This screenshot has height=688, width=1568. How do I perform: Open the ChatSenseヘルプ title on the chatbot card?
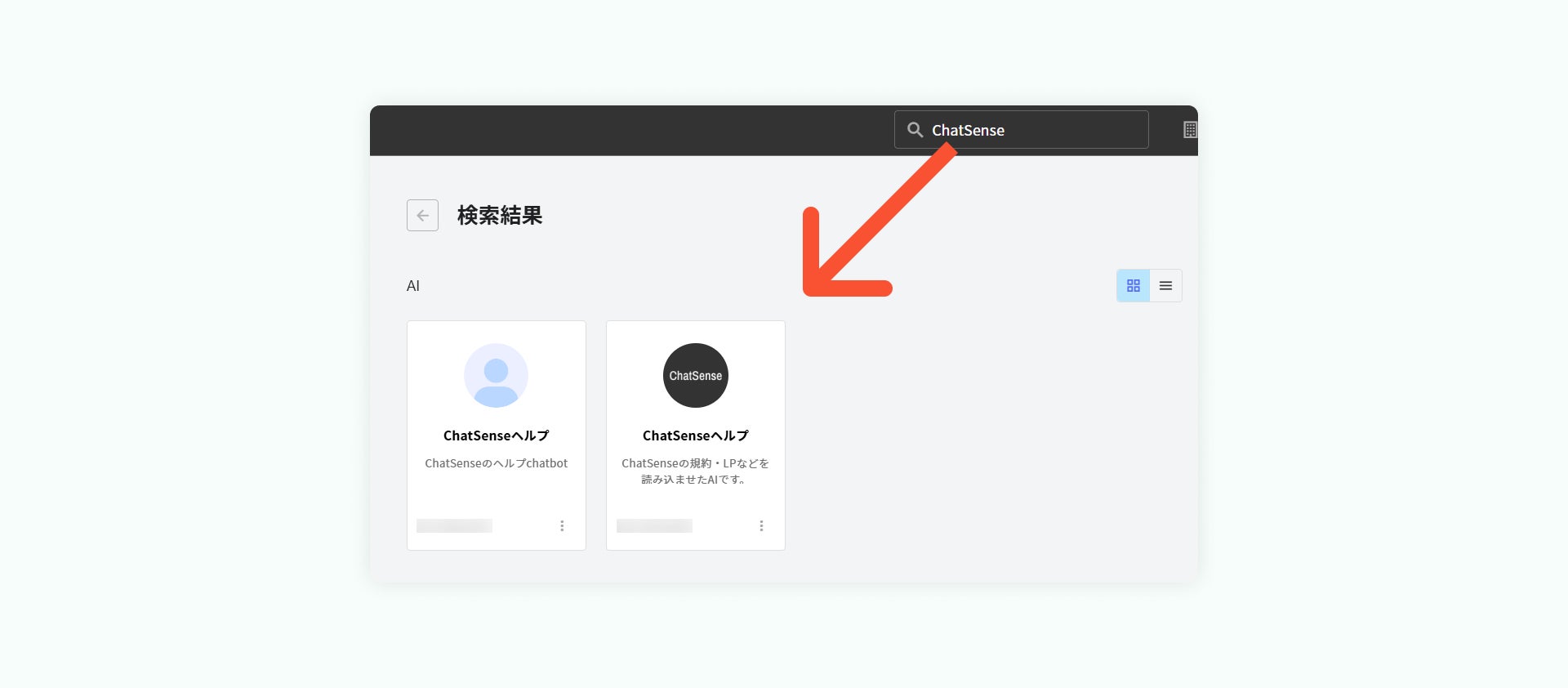496,436
